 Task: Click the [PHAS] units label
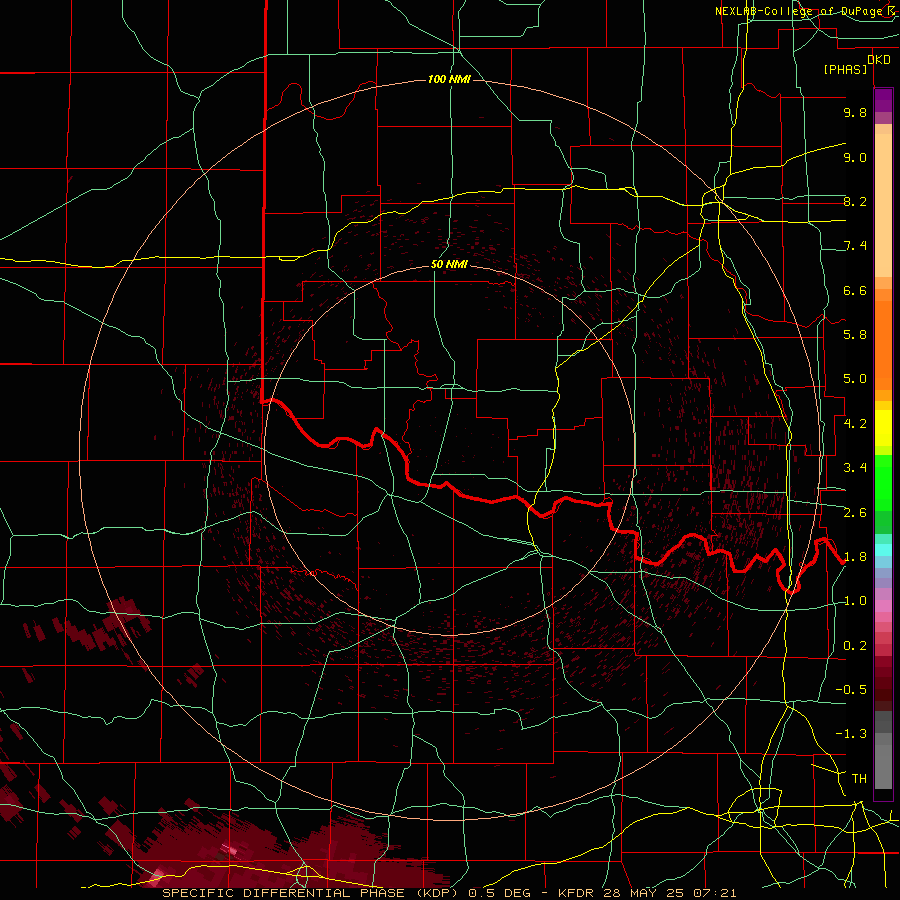pos(845,70)
